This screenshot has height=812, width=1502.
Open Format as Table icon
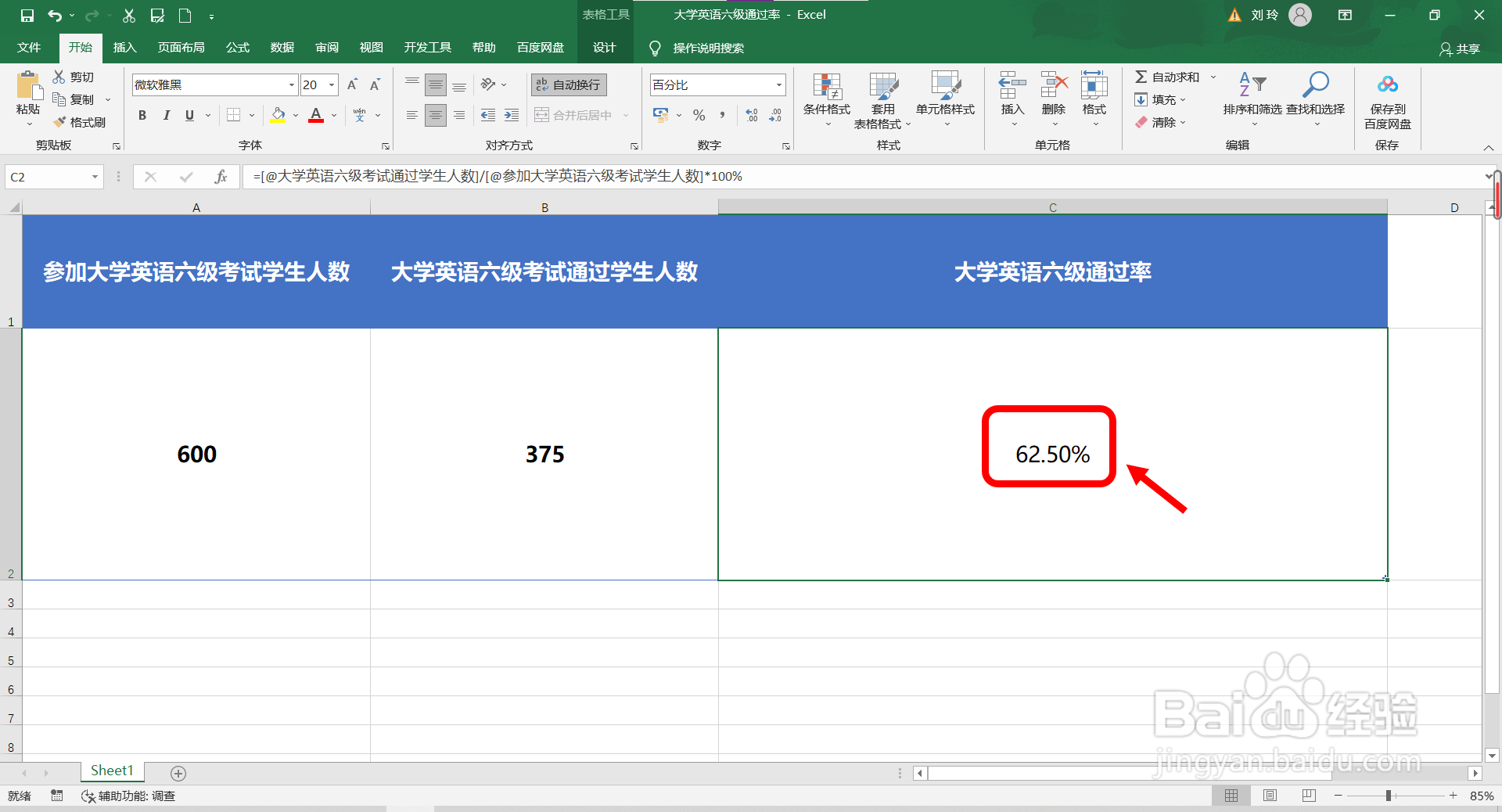(x=883, y=88)
